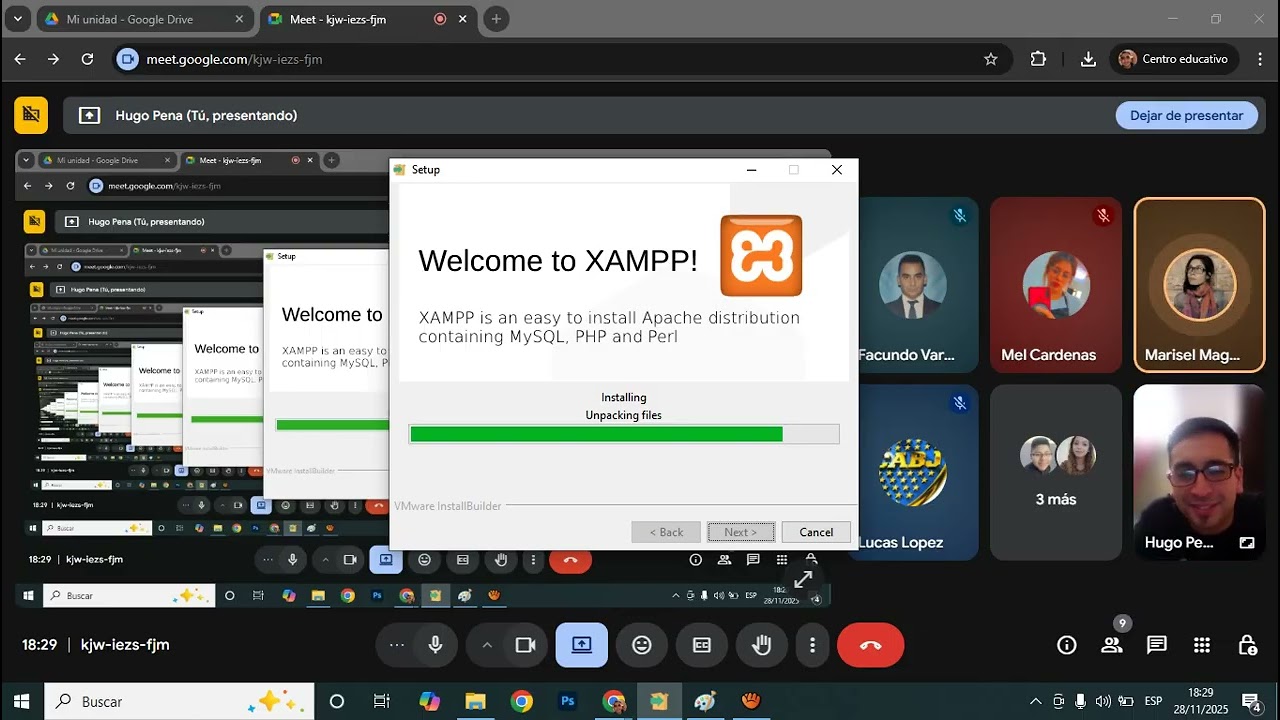Open Meet meeting details info icon
The image size is (1280, 720).
click(1067, 645)
